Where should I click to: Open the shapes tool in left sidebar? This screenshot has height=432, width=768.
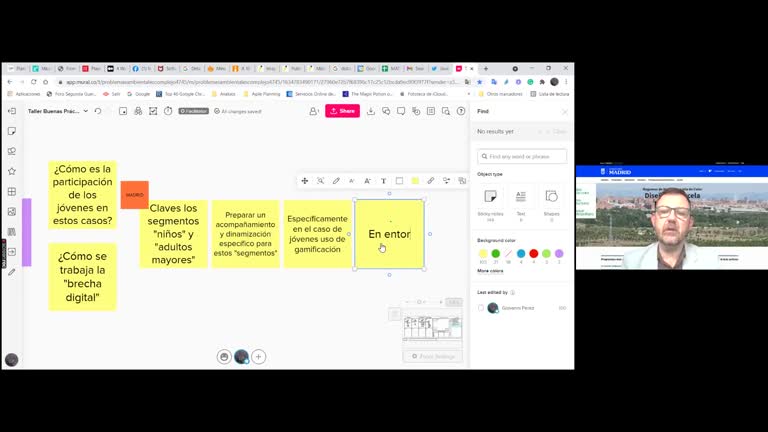click(x=12, y=151)
